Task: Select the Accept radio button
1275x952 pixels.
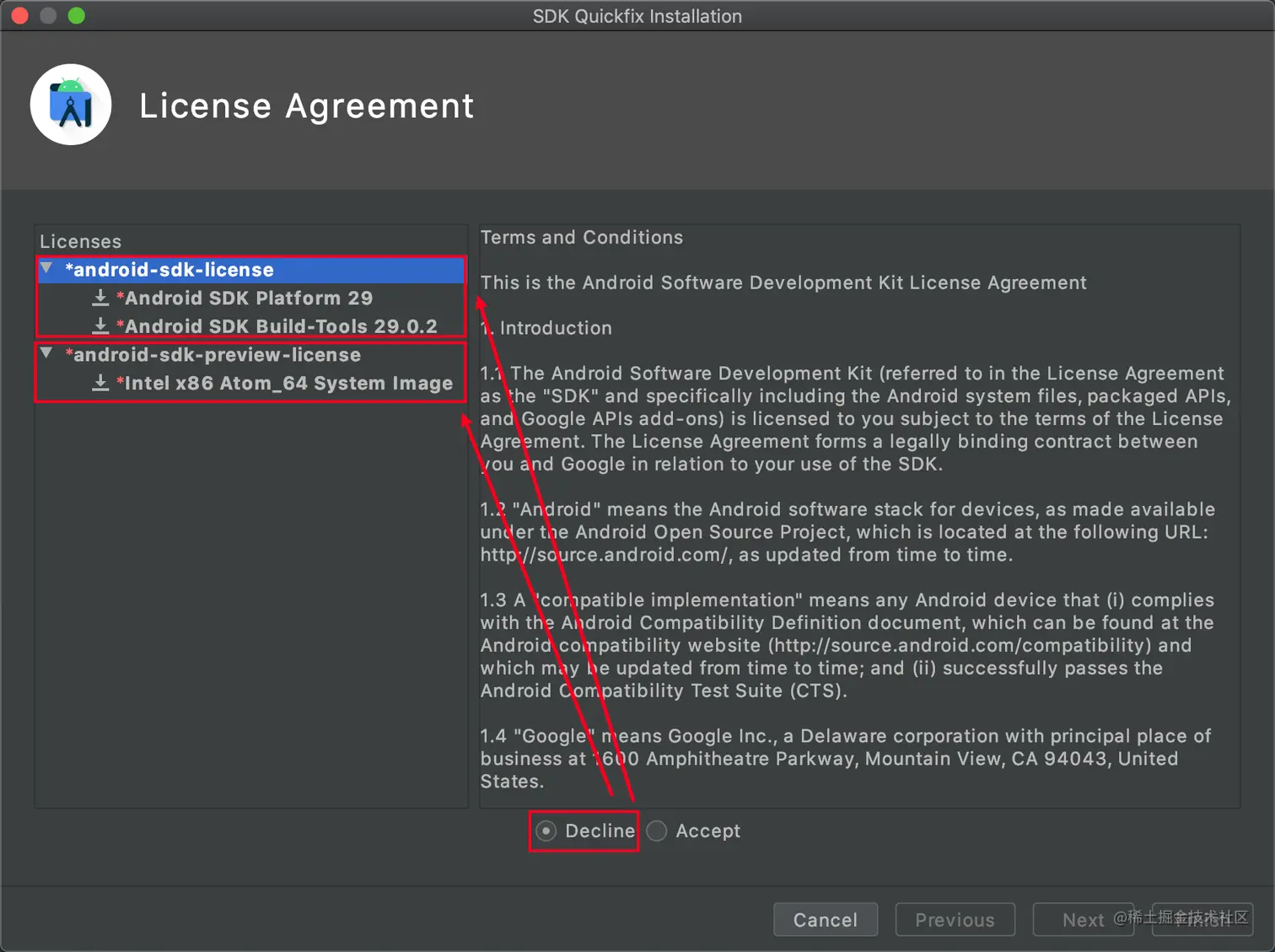Action: click(657, 831)
